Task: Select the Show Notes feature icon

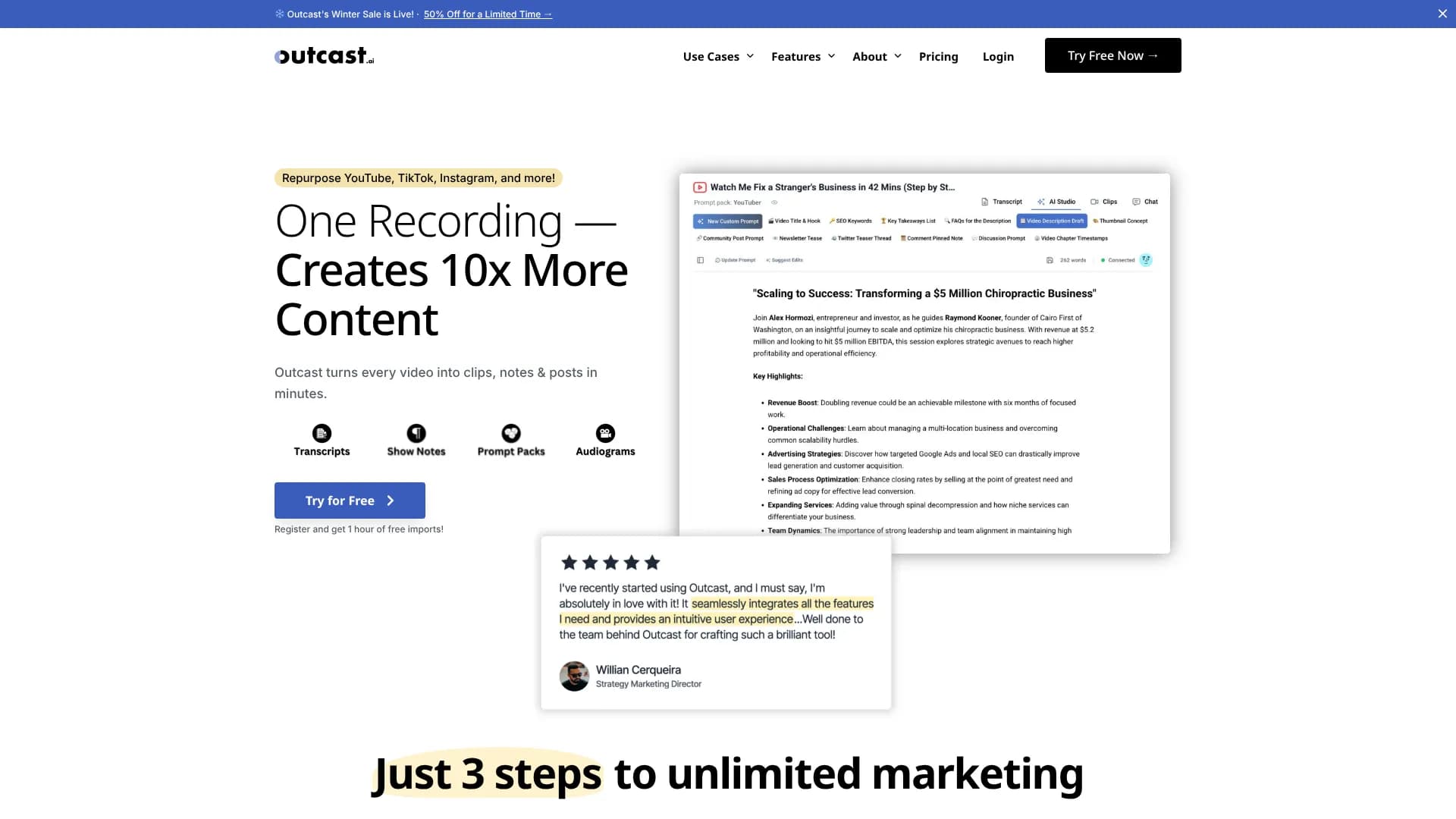Action: 416,433
